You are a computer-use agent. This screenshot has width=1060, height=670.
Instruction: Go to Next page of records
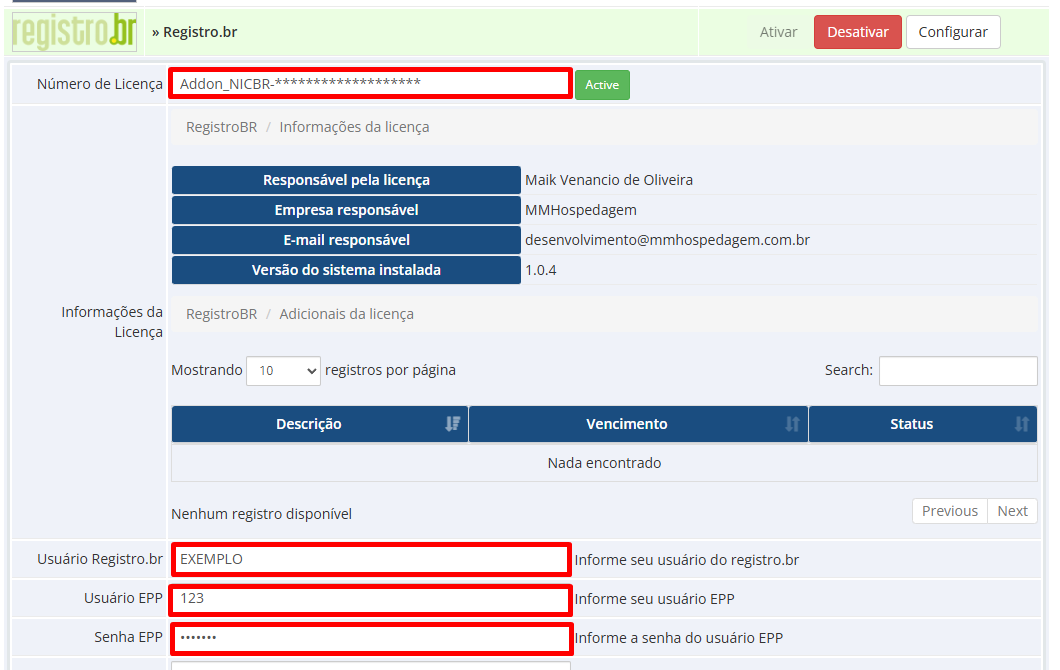pos(1012,511)
